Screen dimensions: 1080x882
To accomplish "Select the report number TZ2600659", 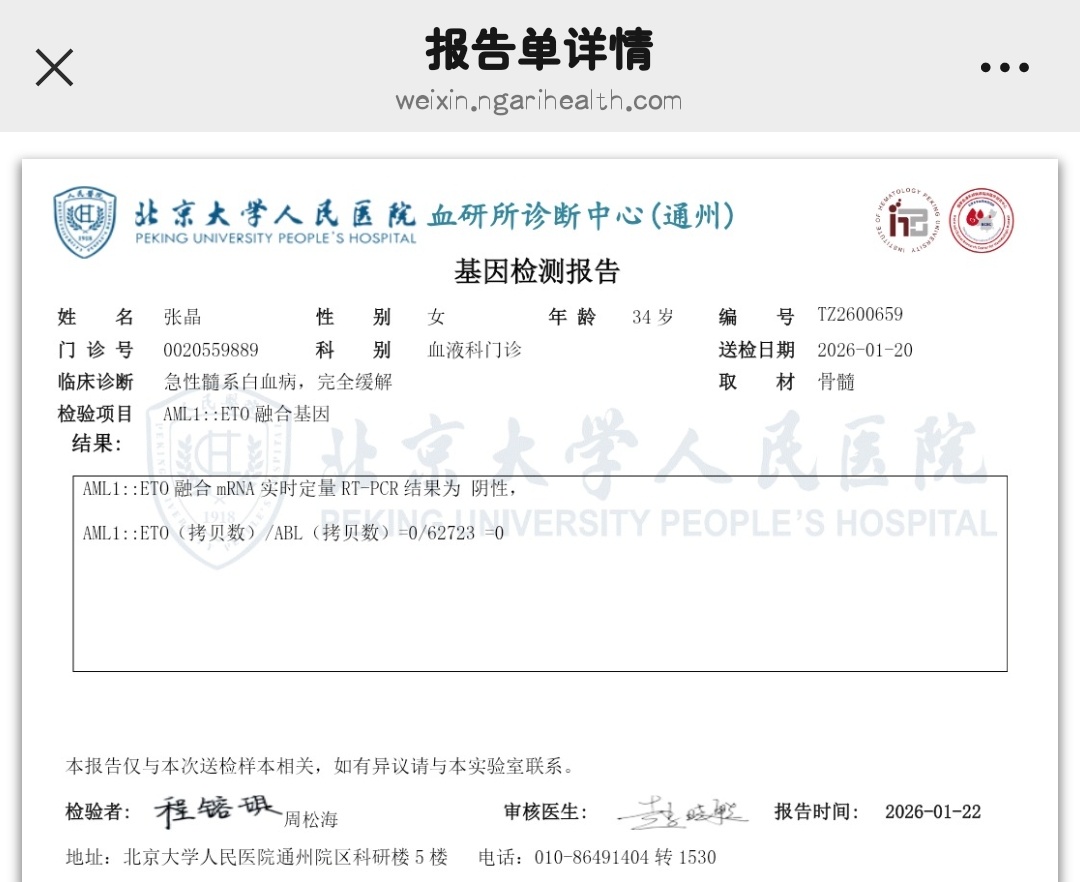I will click(x=859, y=315).
